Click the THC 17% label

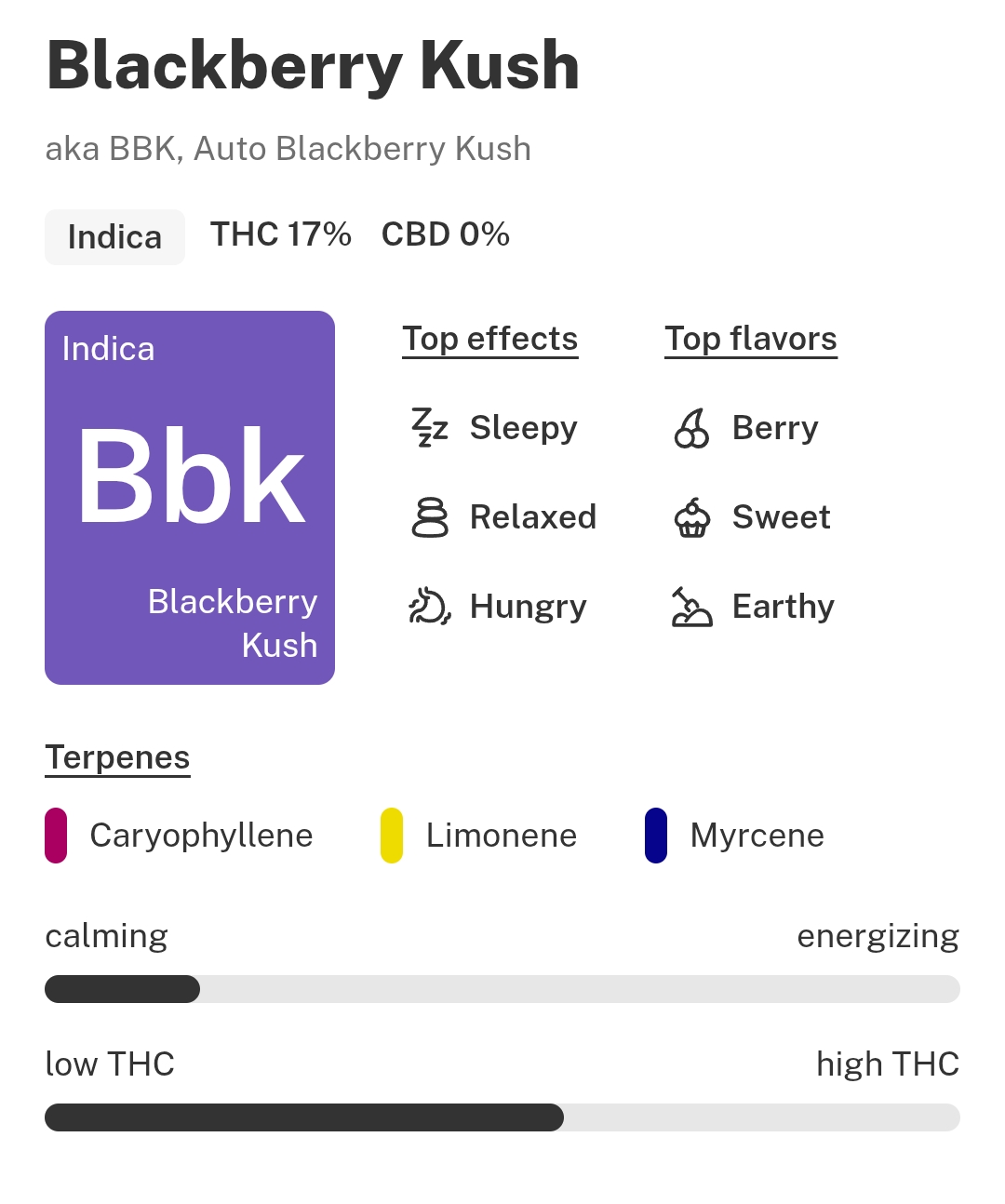point(280,234)
